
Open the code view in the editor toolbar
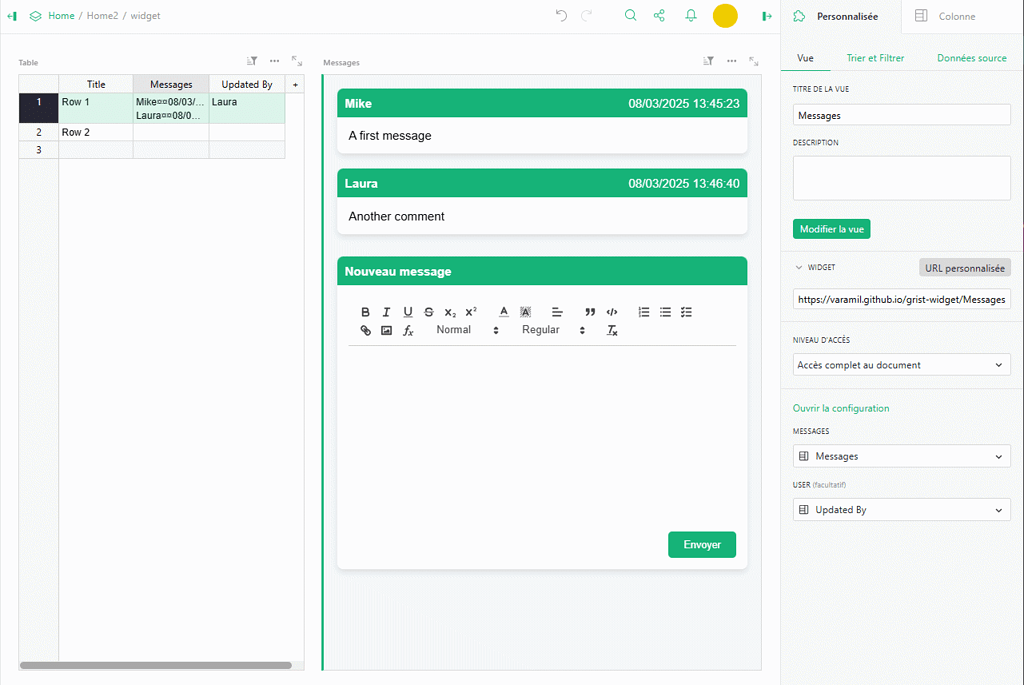point(612,311)
